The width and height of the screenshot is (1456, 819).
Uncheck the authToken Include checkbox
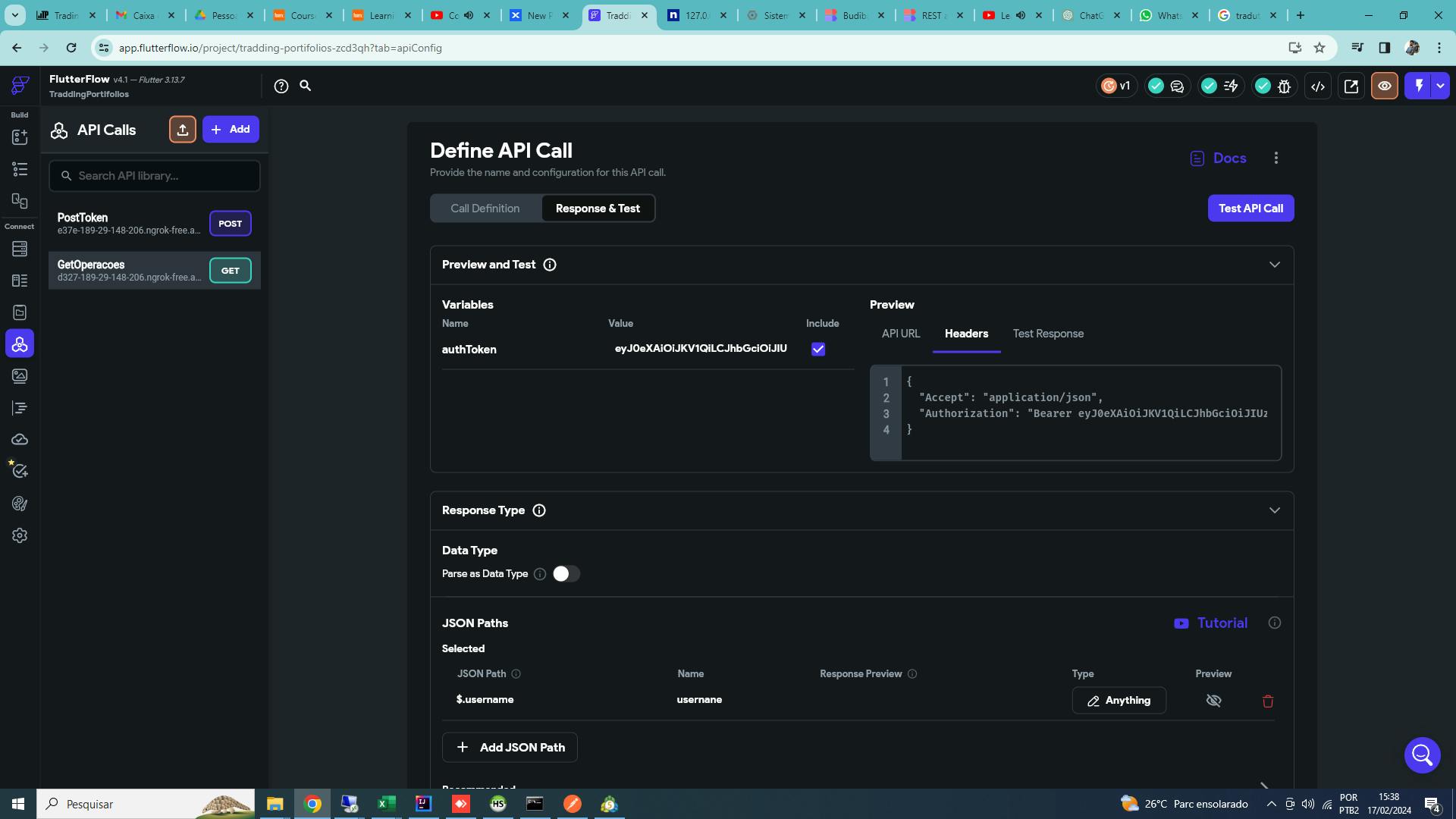point(817,350)
